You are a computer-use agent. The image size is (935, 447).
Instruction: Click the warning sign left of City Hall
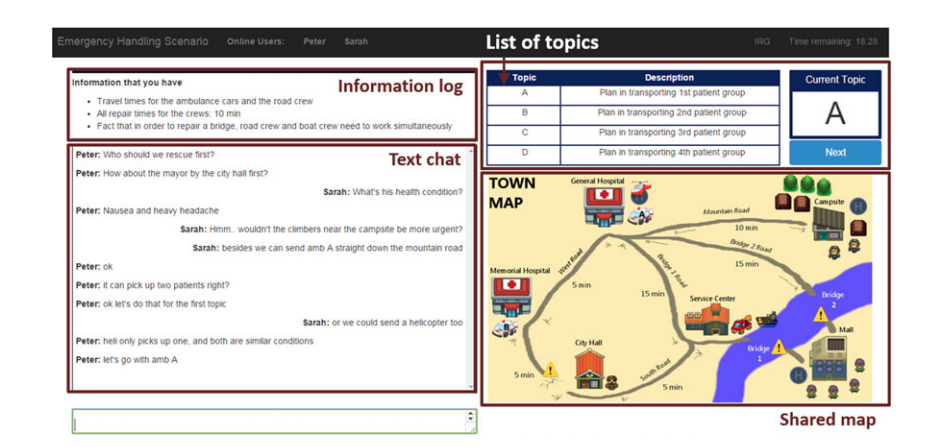pos(551,370)
